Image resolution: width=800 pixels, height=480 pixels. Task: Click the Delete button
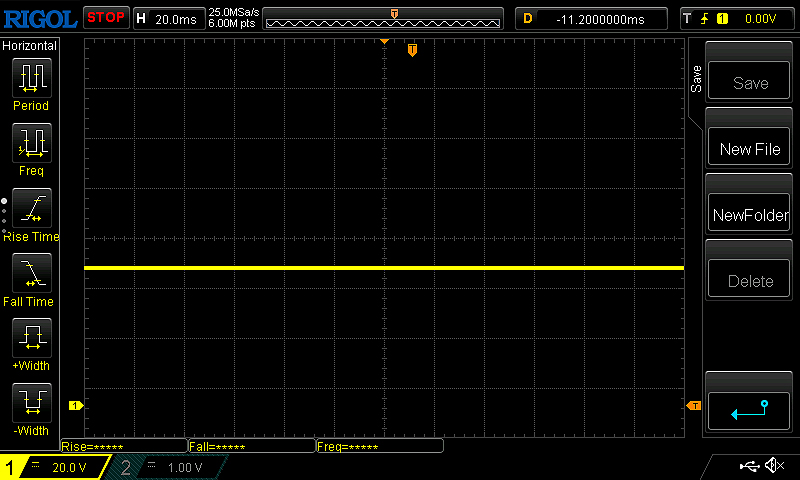pyautogui.click(x=749, y=279)
